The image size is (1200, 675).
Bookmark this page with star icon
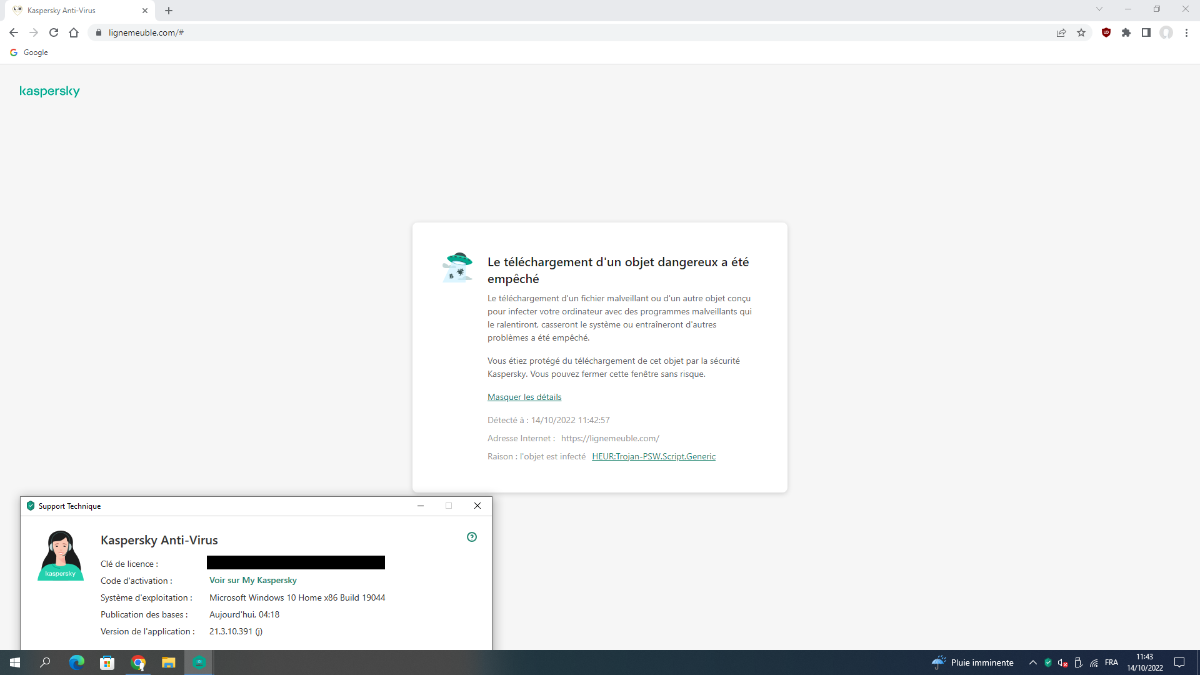tap(1081, 32)
